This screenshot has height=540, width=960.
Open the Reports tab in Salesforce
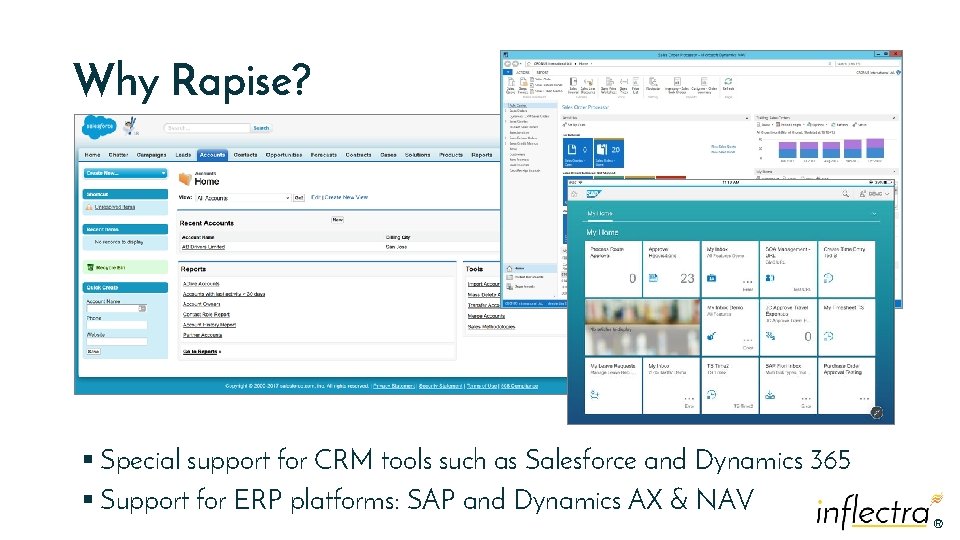482,155
